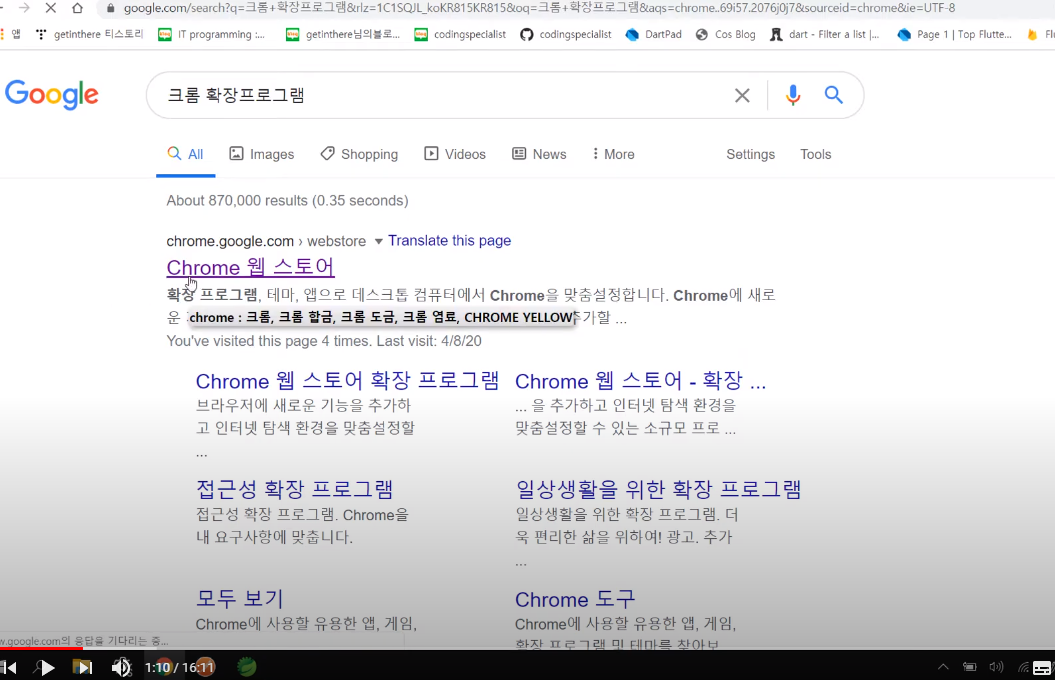This screenshot has width=1055, height=680.
Task: Open Chrome 웹 스토어 - 확장 ... sitelink
Action: point(641,381)
